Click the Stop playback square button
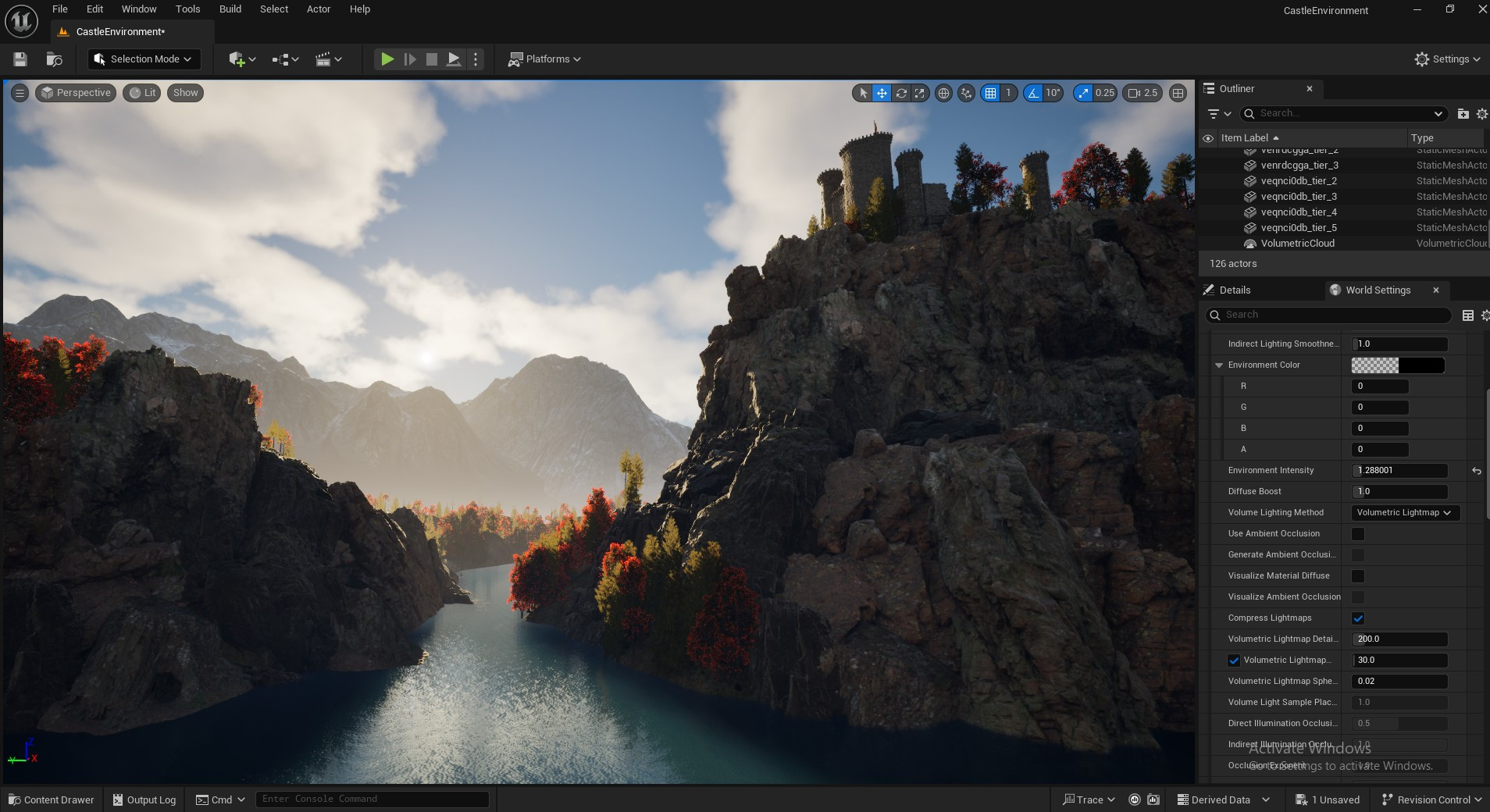This screenshot has width=1490, height=812. (431, 59)
